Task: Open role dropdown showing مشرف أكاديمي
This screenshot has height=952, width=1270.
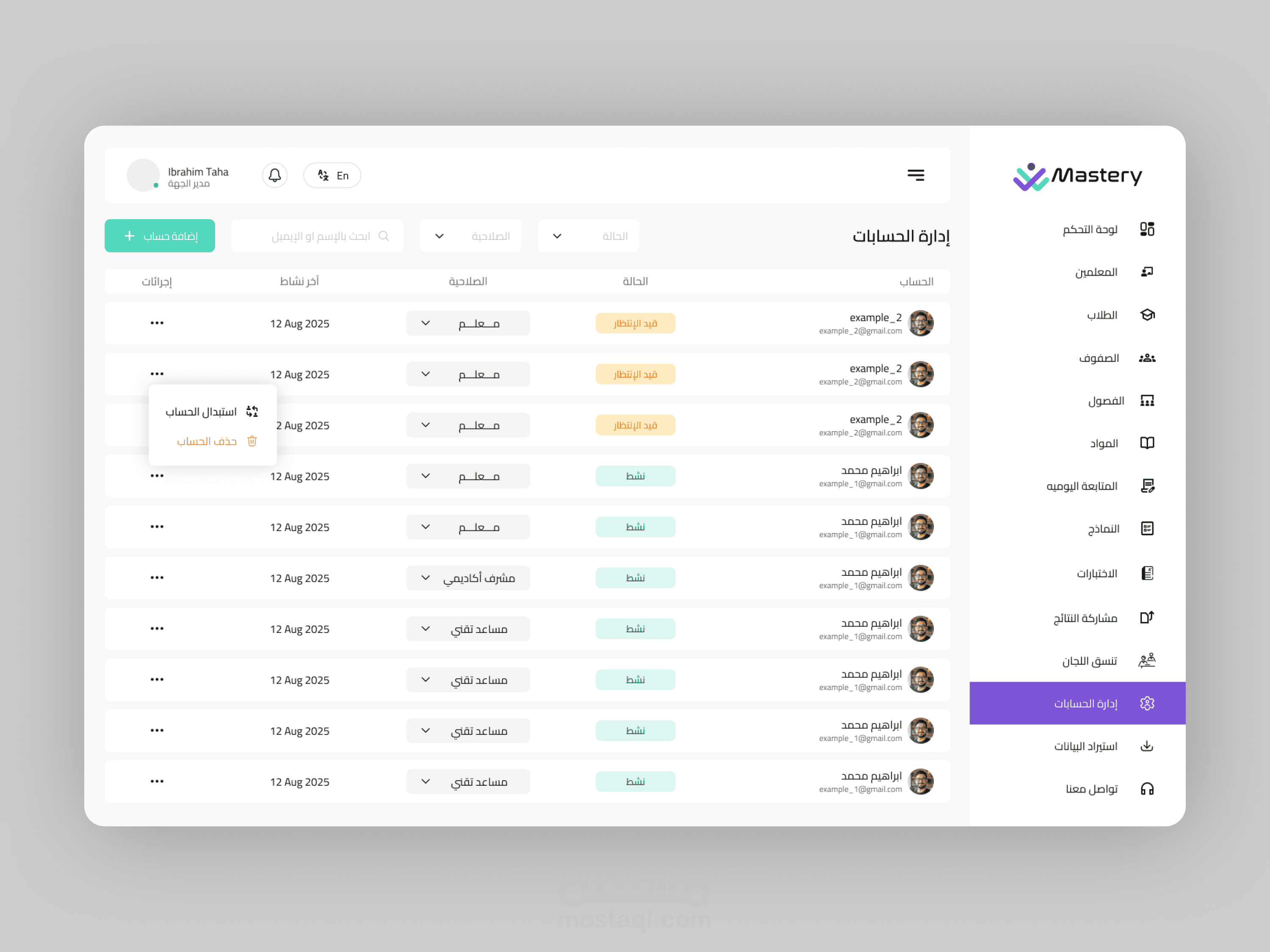Action: click(x=467, y=578)
